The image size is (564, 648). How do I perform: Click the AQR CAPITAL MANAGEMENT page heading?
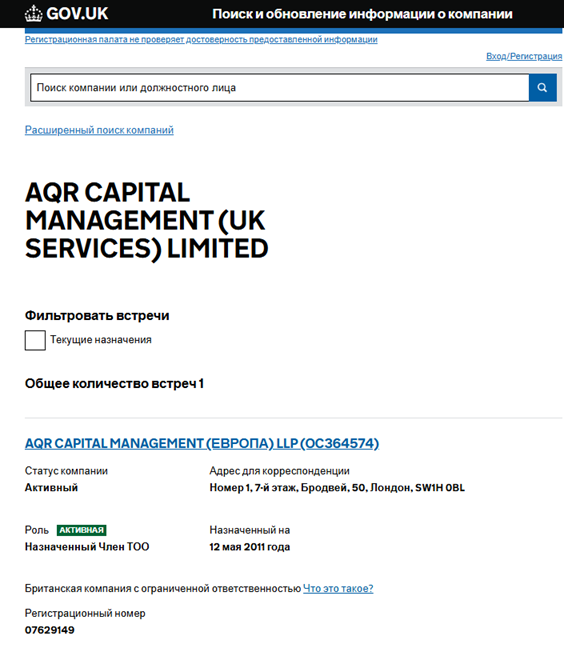pos(147,221)
